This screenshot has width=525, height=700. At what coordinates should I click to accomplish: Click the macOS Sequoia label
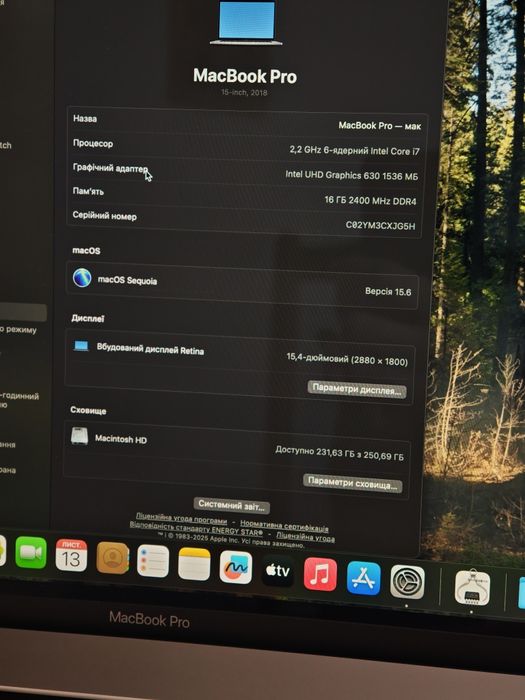tap(127, 280)
